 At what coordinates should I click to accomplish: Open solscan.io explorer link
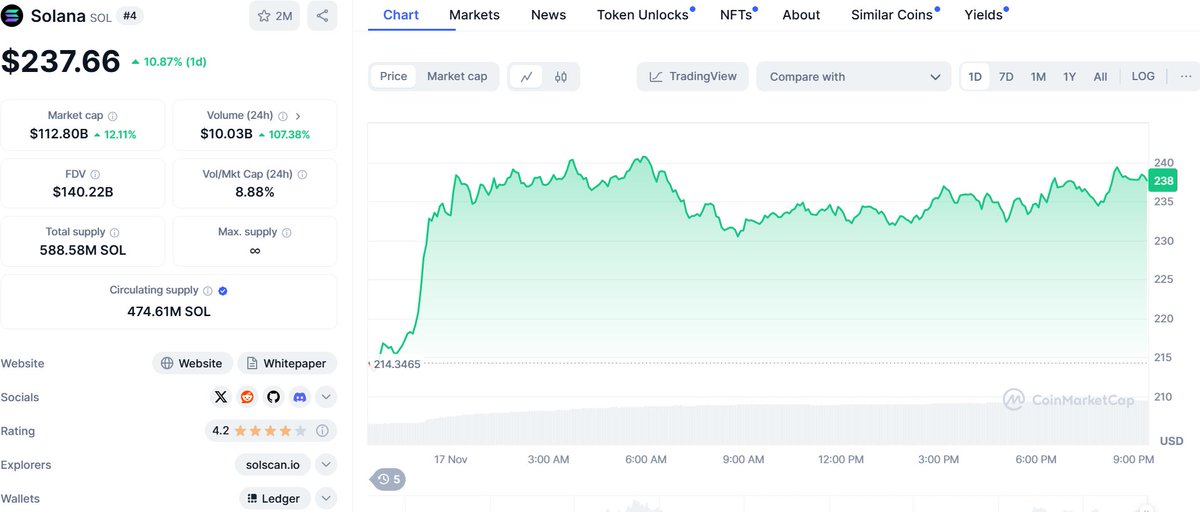pos(273,464)
